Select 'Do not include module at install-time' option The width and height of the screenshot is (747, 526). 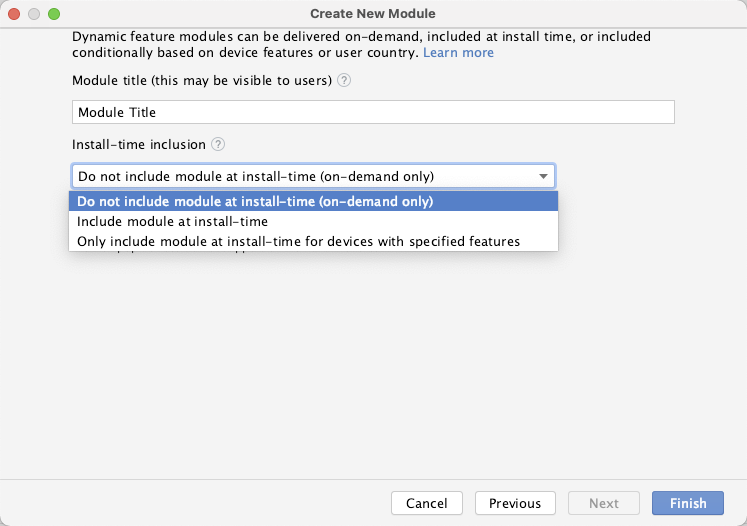[x=255, y=201]
